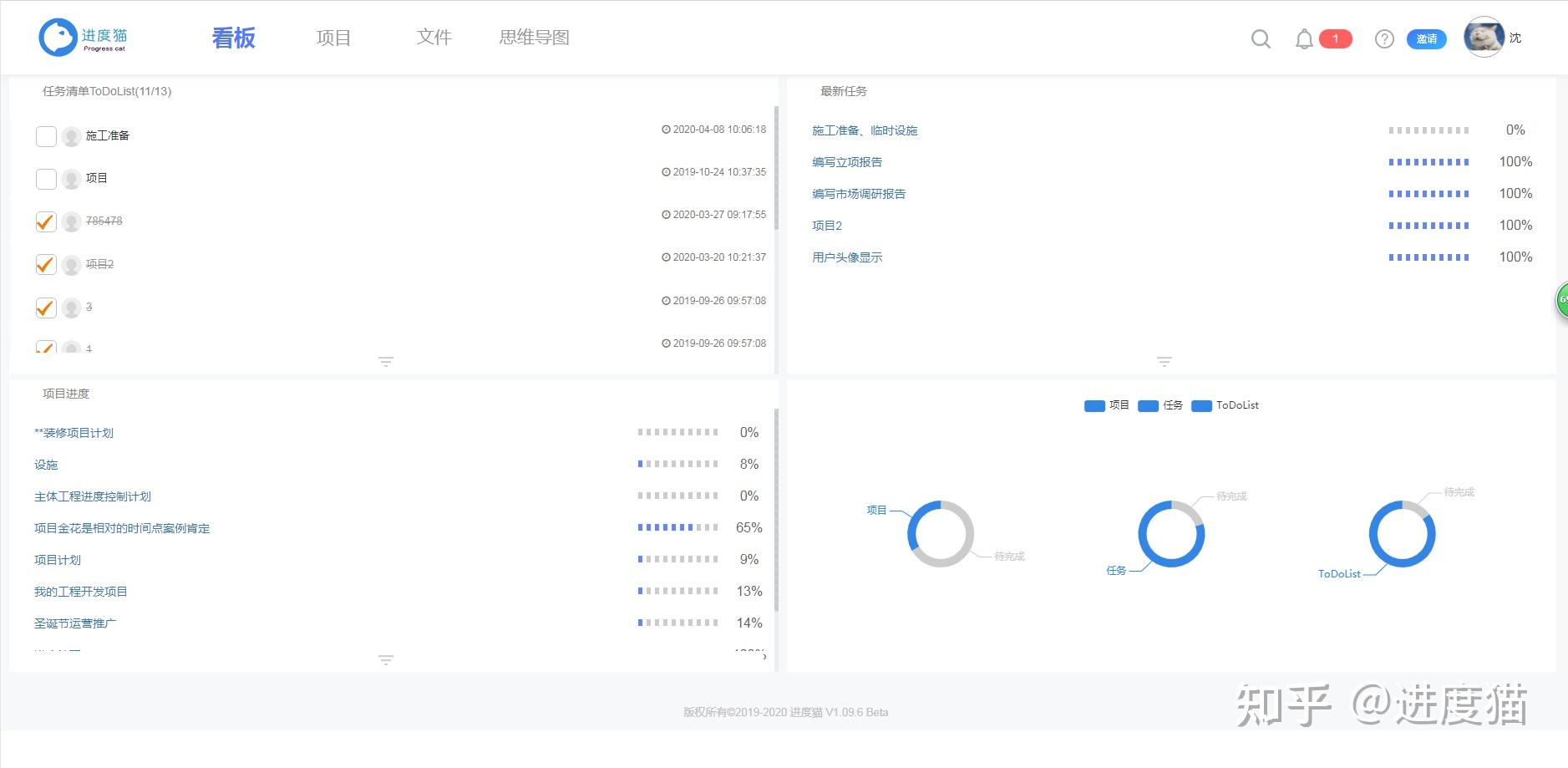Image resolution: width=1568 pixels, height=768 pixels.
Task: Click the 14% progress bar for 圣诞节运营推广
Action: coord(677,623)
